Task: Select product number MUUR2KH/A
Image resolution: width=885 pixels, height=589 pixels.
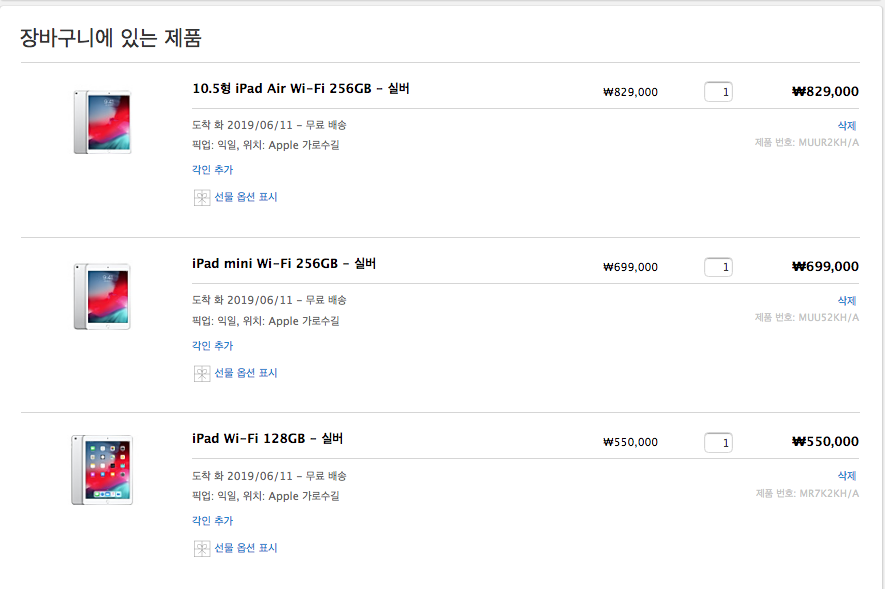Action: pyautogui.click(x=807, y=143)
